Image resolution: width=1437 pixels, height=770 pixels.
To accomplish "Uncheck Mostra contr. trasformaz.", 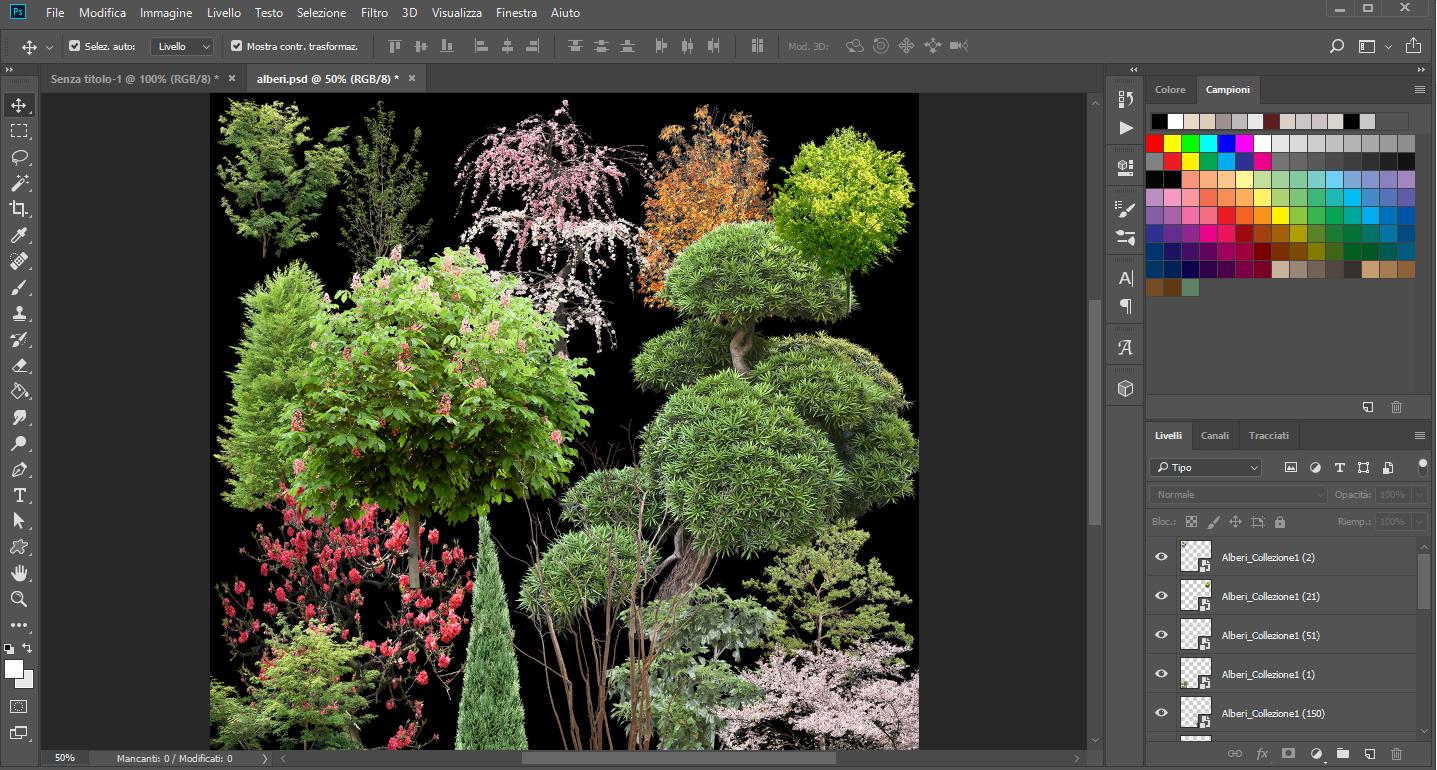I will click(237, 45).
